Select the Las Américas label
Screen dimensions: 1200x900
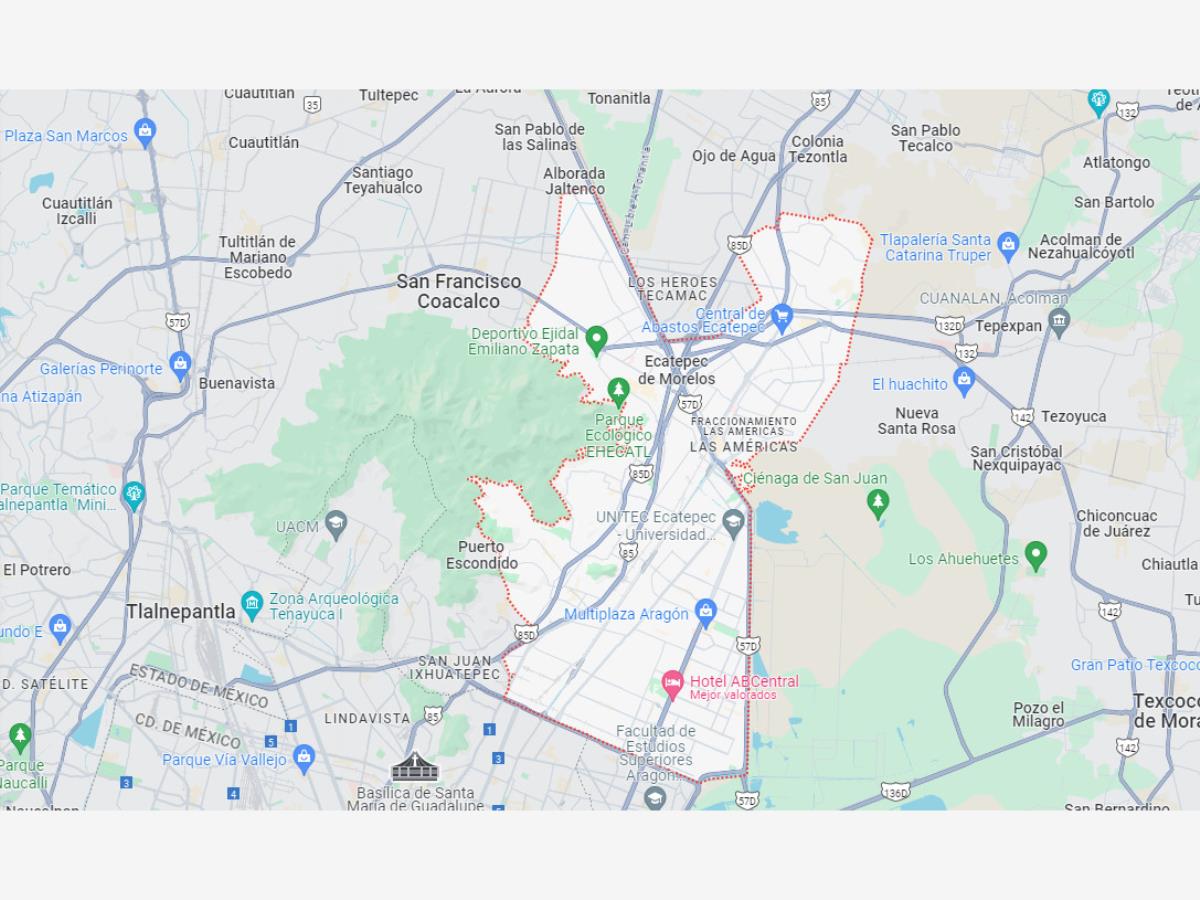pos(744,447)
